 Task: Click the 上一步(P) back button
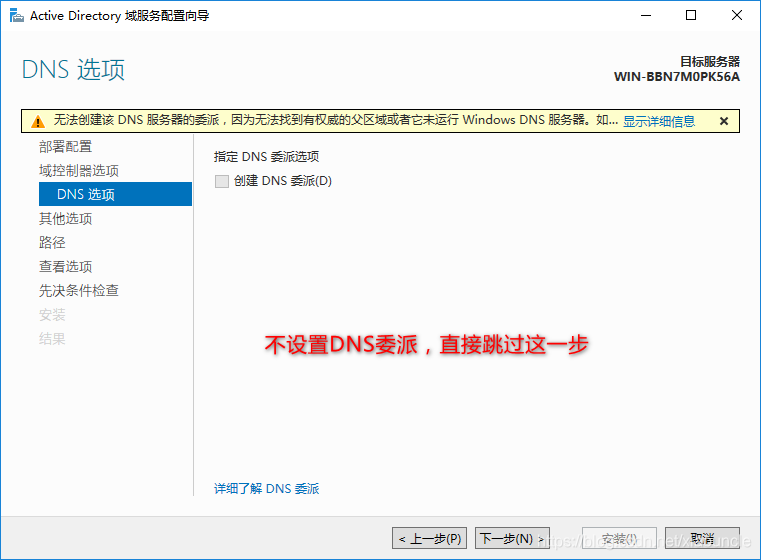(430, 538)
